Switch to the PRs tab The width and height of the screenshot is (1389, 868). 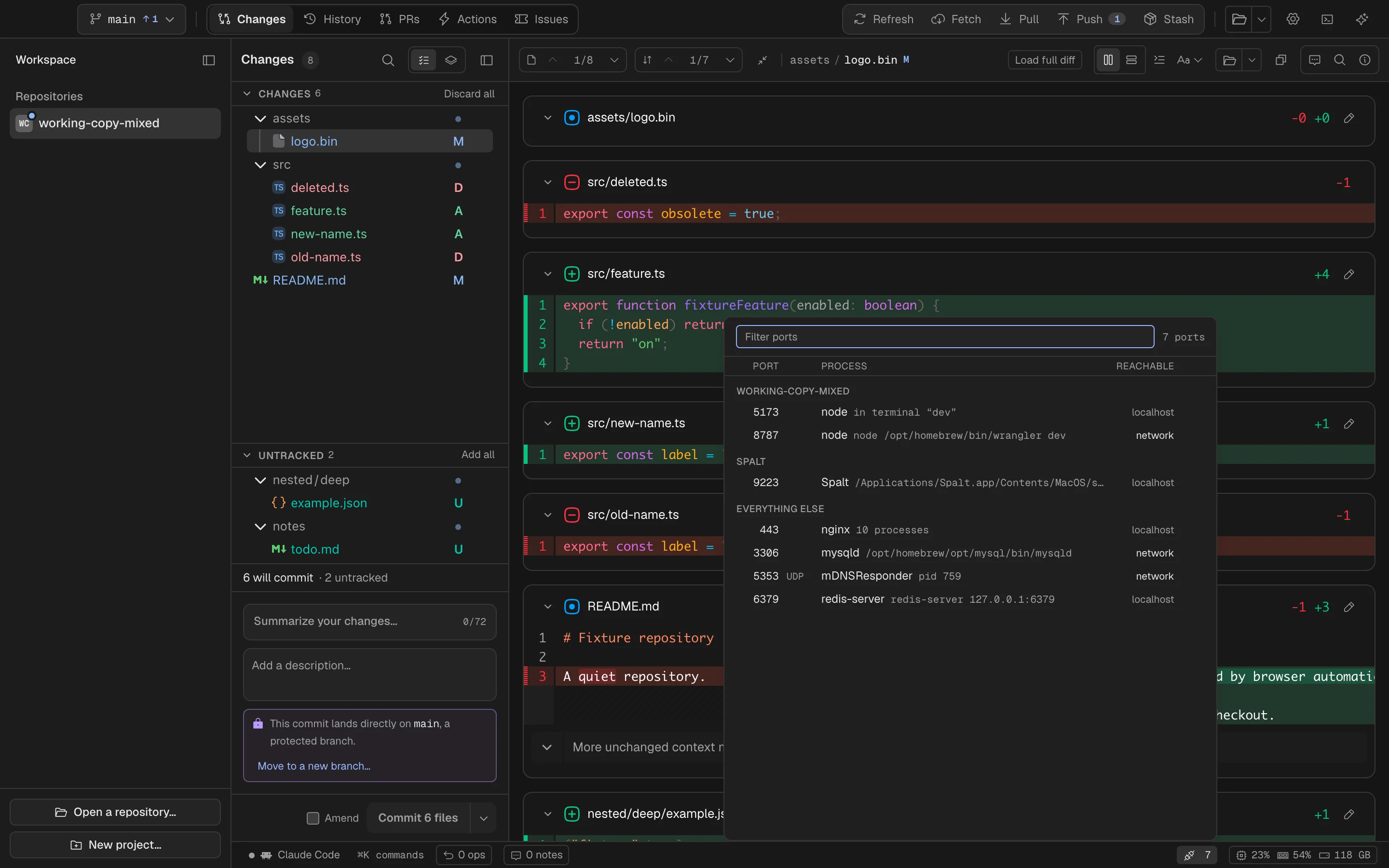(399, 19)
